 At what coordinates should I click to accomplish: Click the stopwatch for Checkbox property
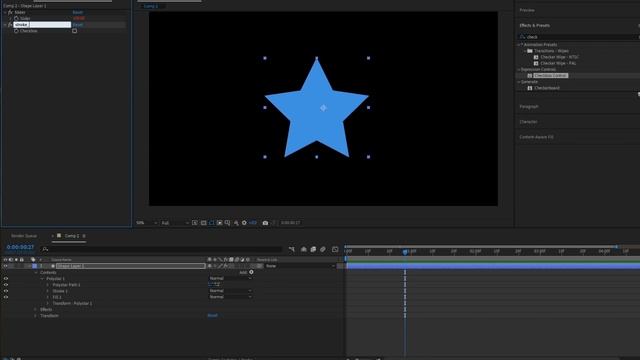[16, 31]
